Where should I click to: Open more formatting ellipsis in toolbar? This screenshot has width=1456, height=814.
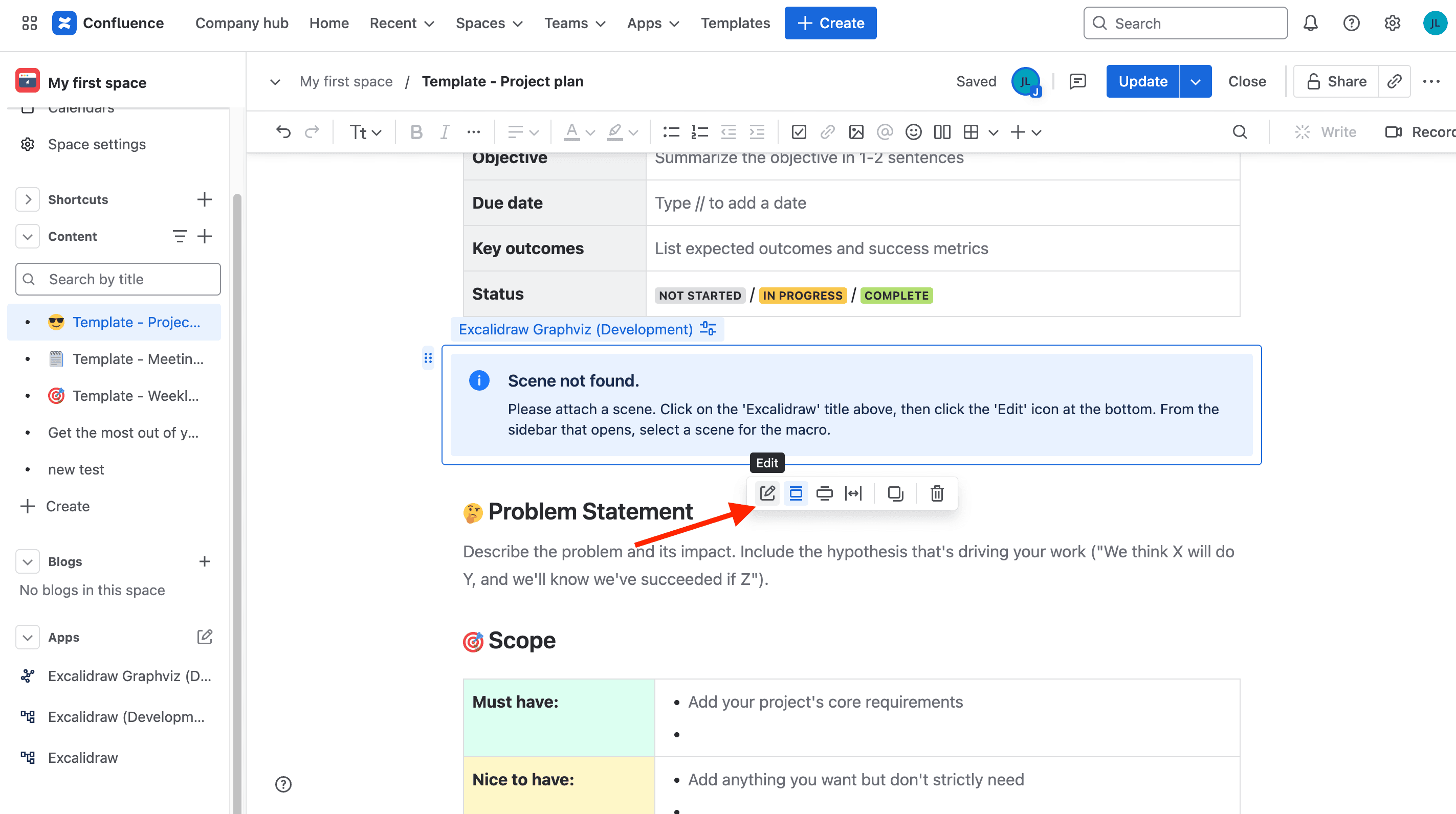click(474, 132)
